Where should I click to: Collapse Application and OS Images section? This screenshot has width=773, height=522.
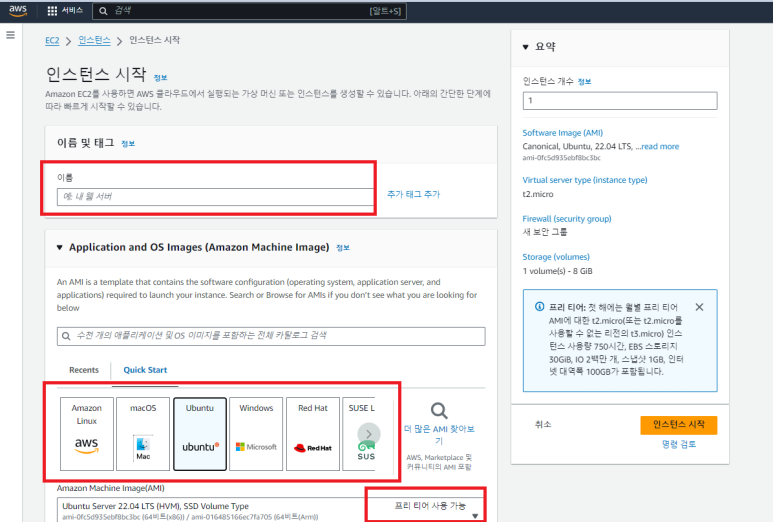coord(60,247)
